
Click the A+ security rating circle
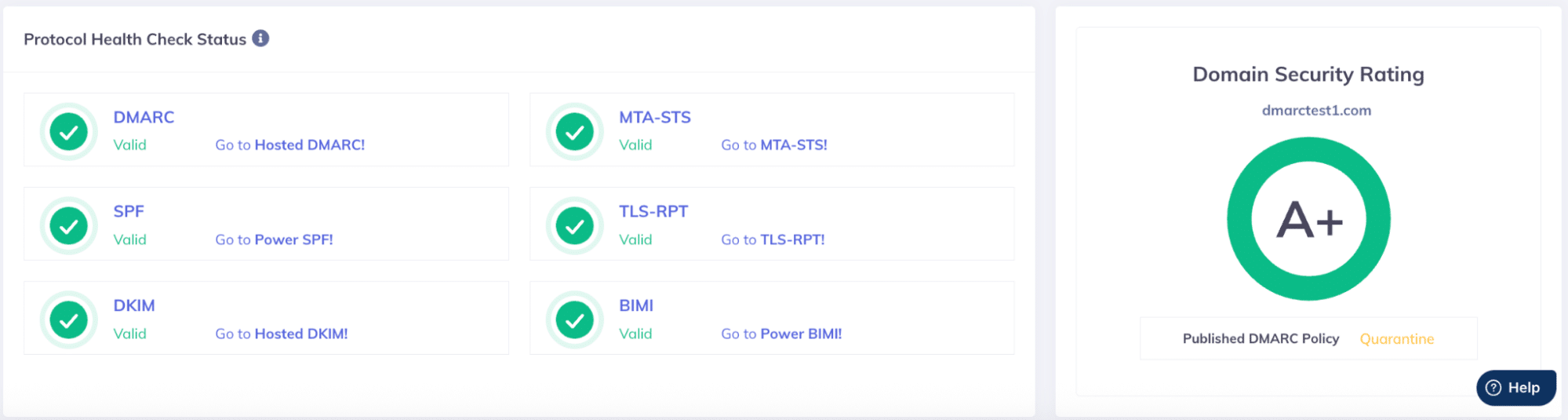click(1308, 219)
